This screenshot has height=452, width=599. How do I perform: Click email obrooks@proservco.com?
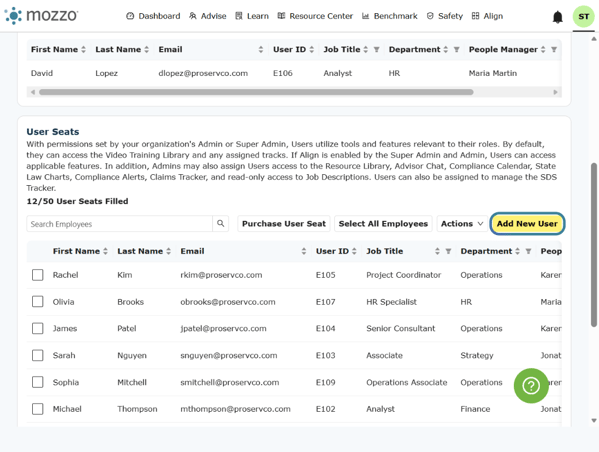tap(228, 302)
